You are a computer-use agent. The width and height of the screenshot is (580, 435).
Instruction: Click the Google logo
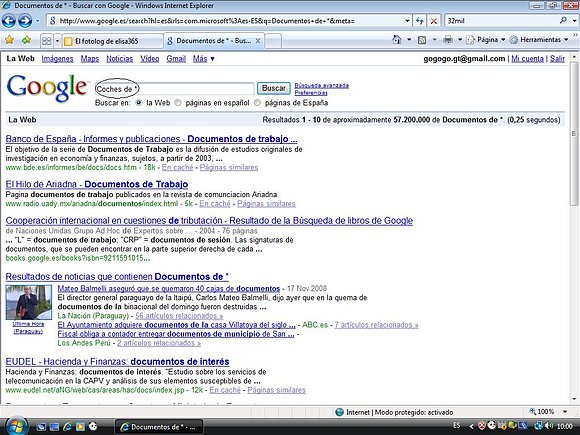click(47, 88)
